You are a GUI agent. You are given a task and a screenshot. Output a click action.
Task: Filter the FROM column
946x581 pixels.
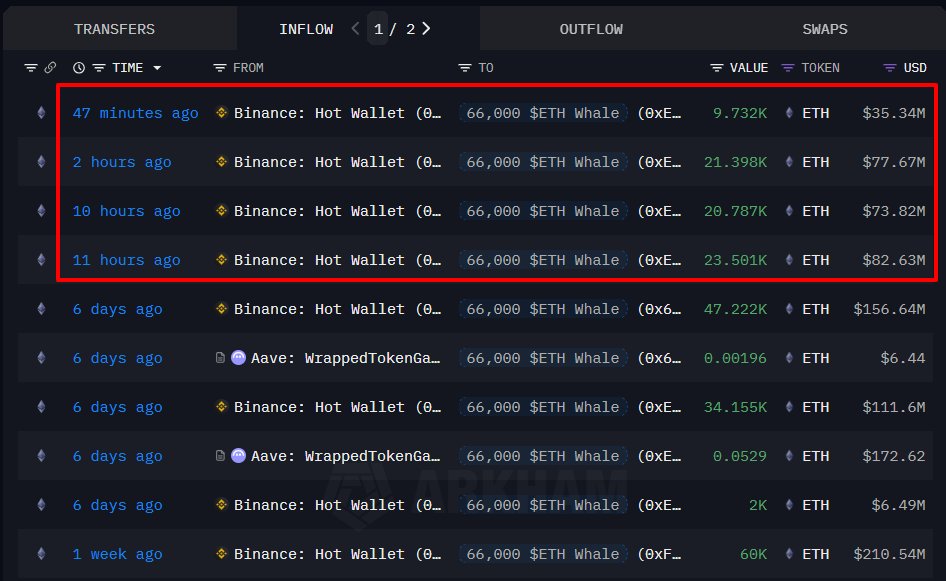[x=220, y=68]
